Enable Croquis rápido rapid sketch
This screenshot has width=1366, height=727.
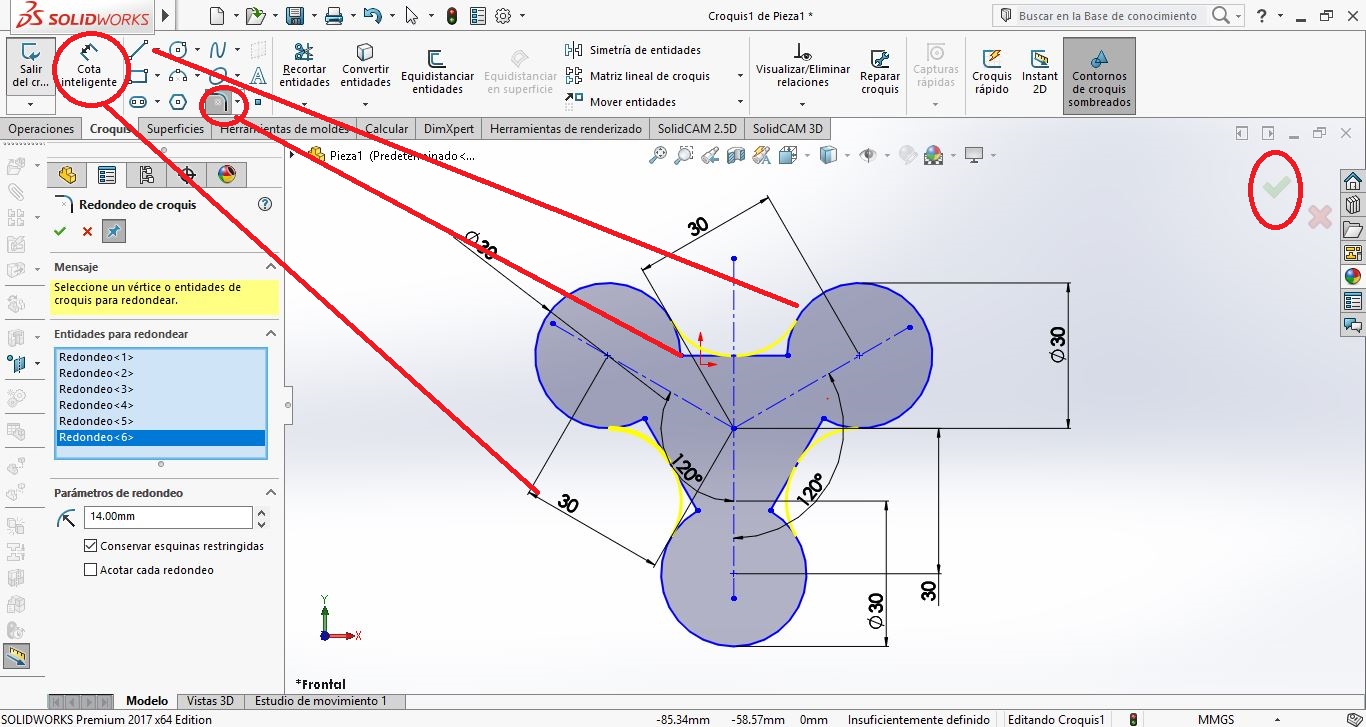click(x=992, y=72)
